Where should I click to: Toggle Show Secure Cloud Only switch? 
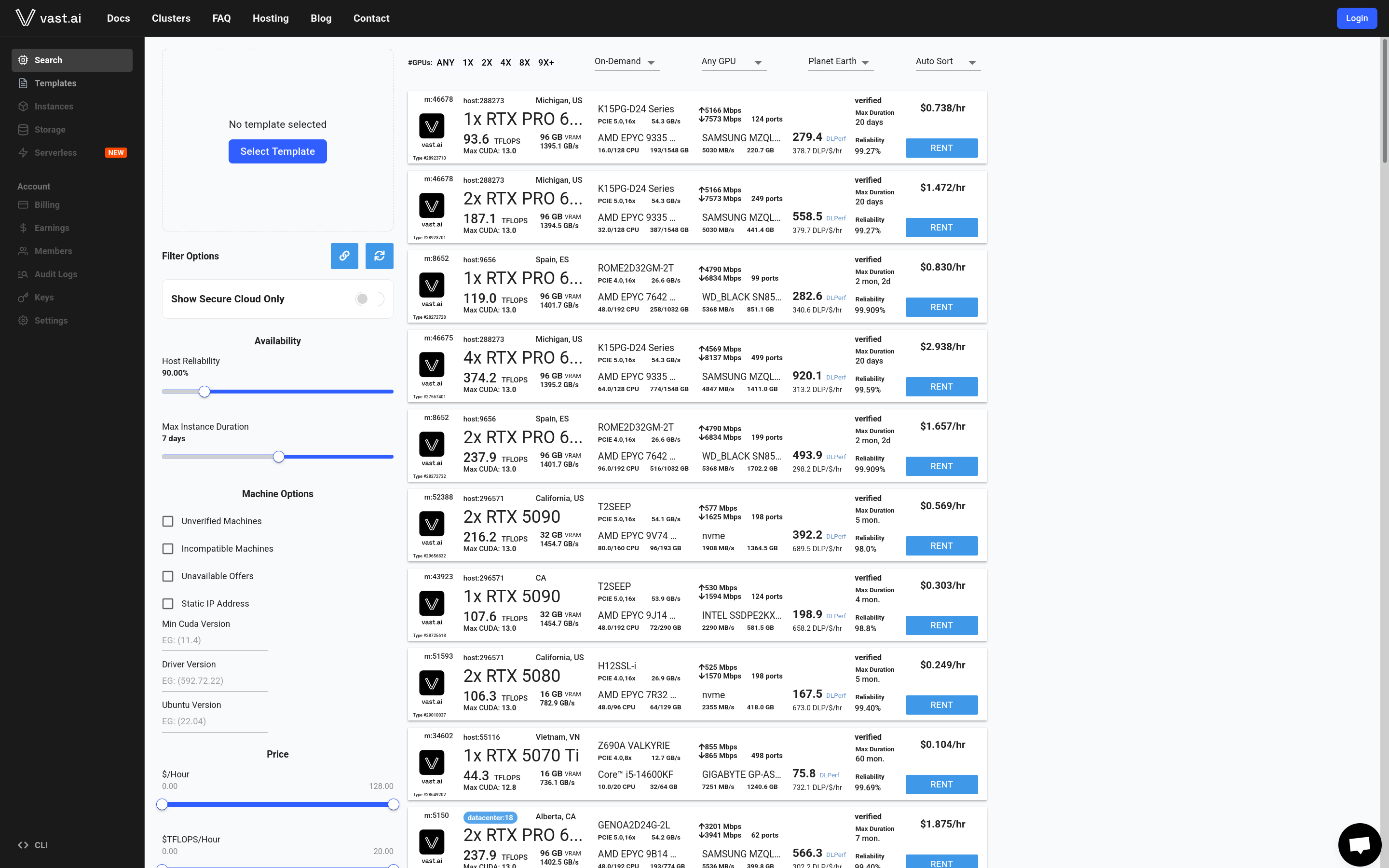click(x=369, y=298)
